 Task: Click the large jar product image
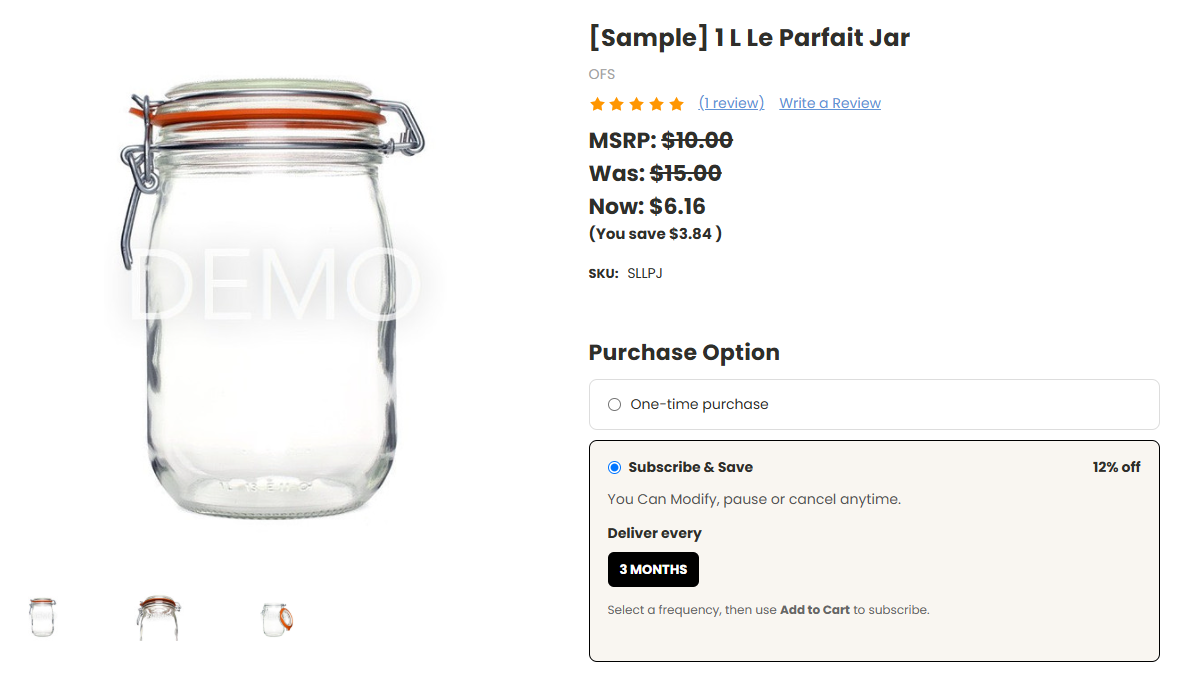[270, 298]
